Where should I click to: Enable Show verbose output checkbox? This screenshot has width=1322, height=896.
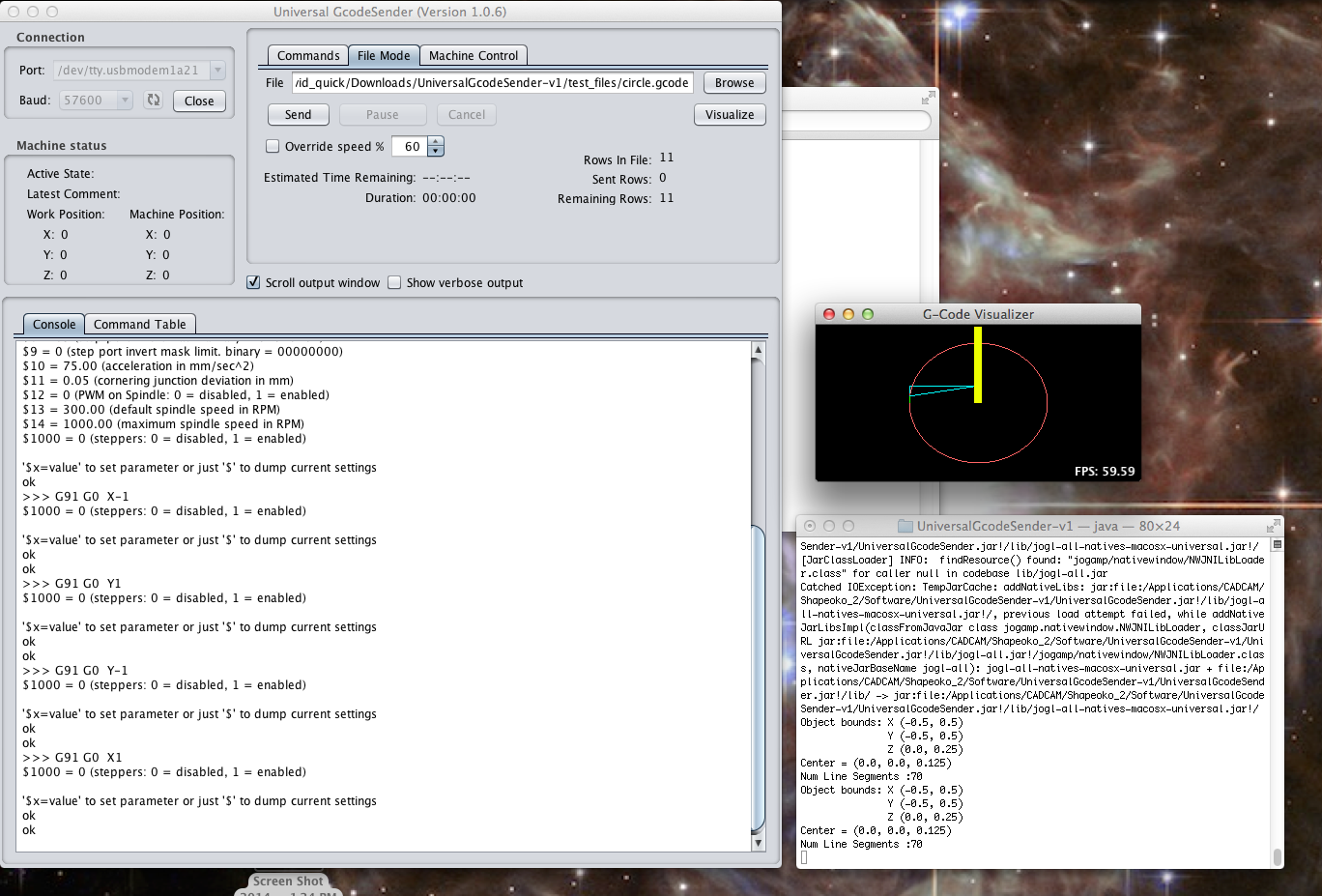[x=394, y=282]
